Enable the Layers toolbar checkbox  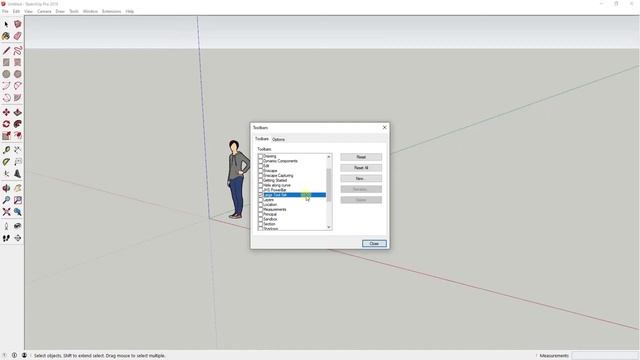pos(260,200)
